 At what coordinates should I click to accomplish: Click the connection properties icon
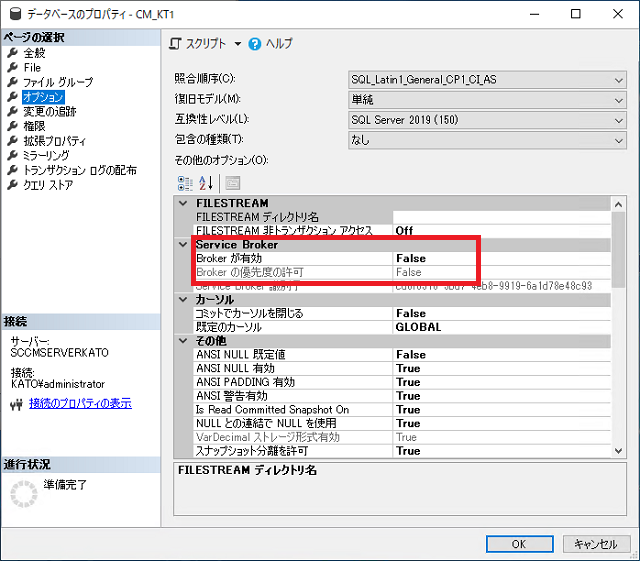[x=15, y=404]
